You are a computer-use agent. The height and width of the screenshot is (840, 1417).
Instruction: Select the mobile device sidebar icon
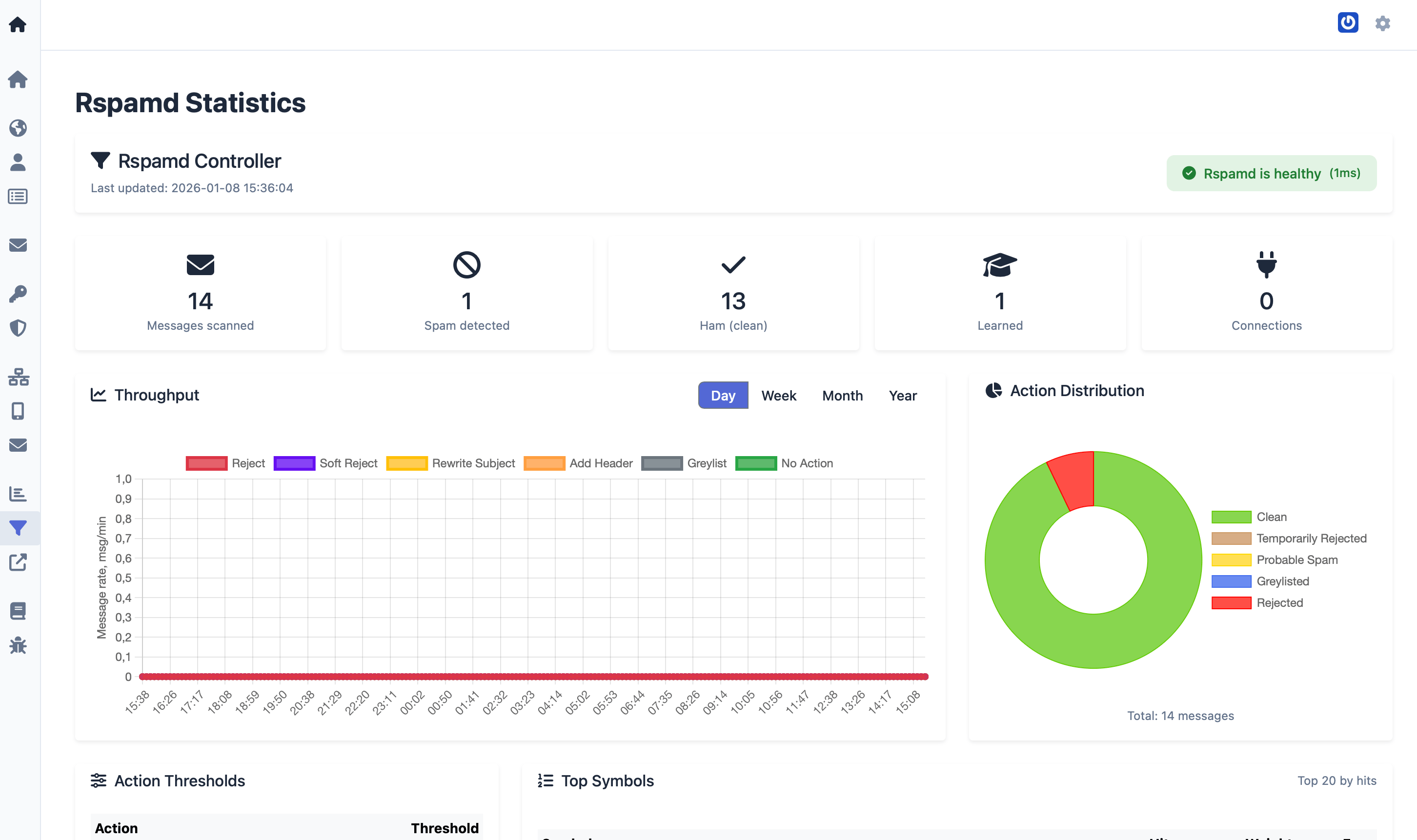tap(18, 411)
